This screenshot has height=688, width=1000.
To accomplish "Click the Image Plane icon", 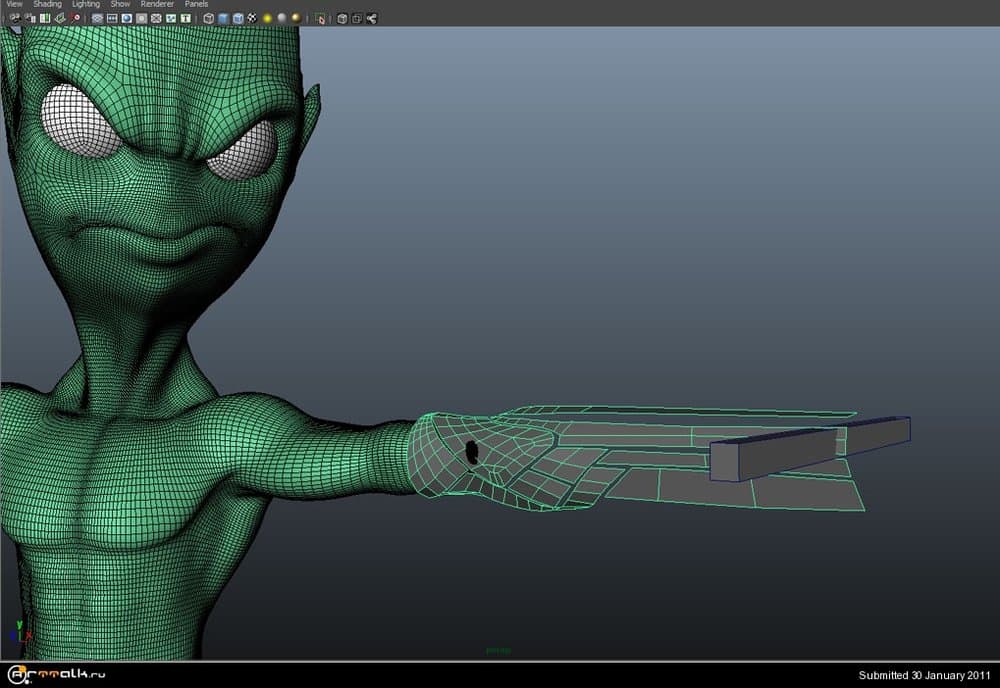I will click(x=60, y=18).
